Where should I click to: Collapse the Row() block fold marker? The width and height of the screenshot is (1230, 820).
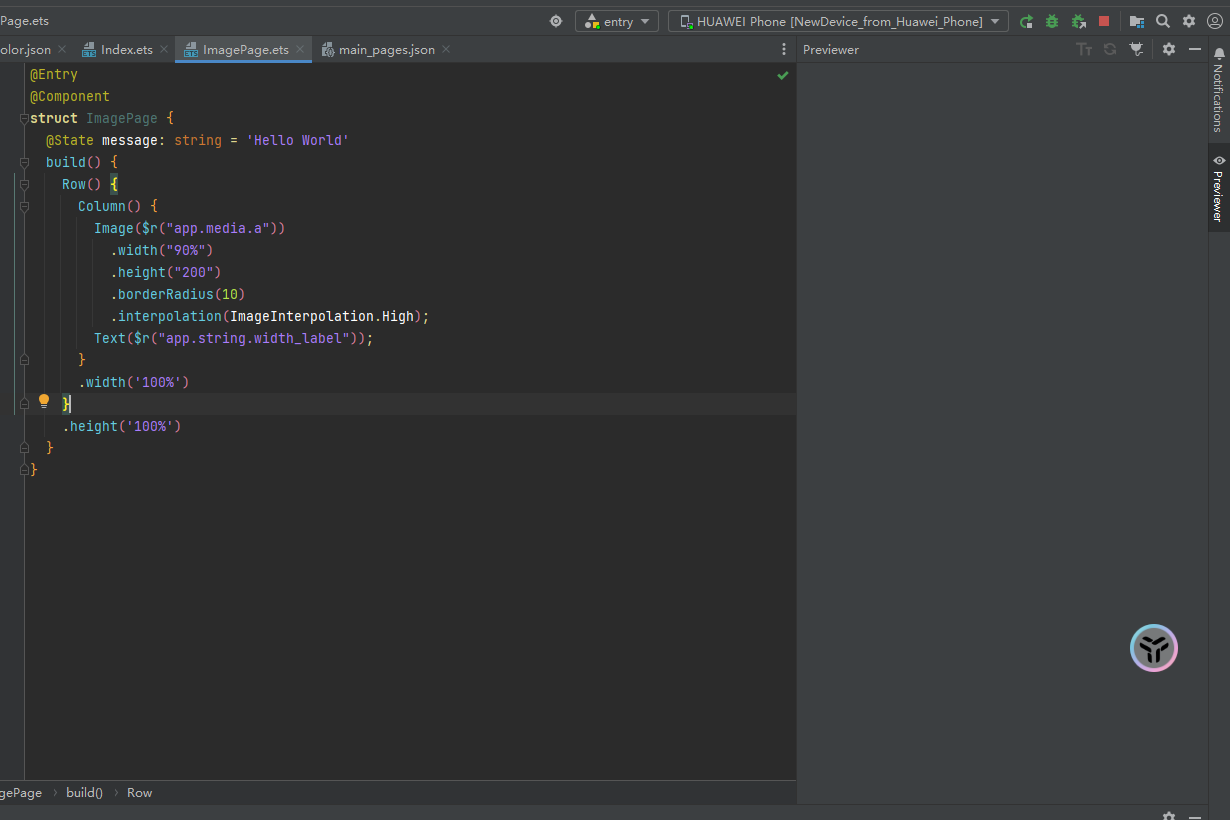[x=24, y=184]
